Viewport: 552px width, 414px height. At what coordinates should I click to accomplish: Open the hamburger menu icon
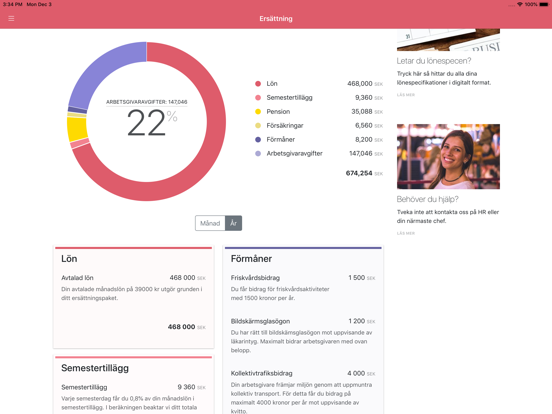point(11,18)
